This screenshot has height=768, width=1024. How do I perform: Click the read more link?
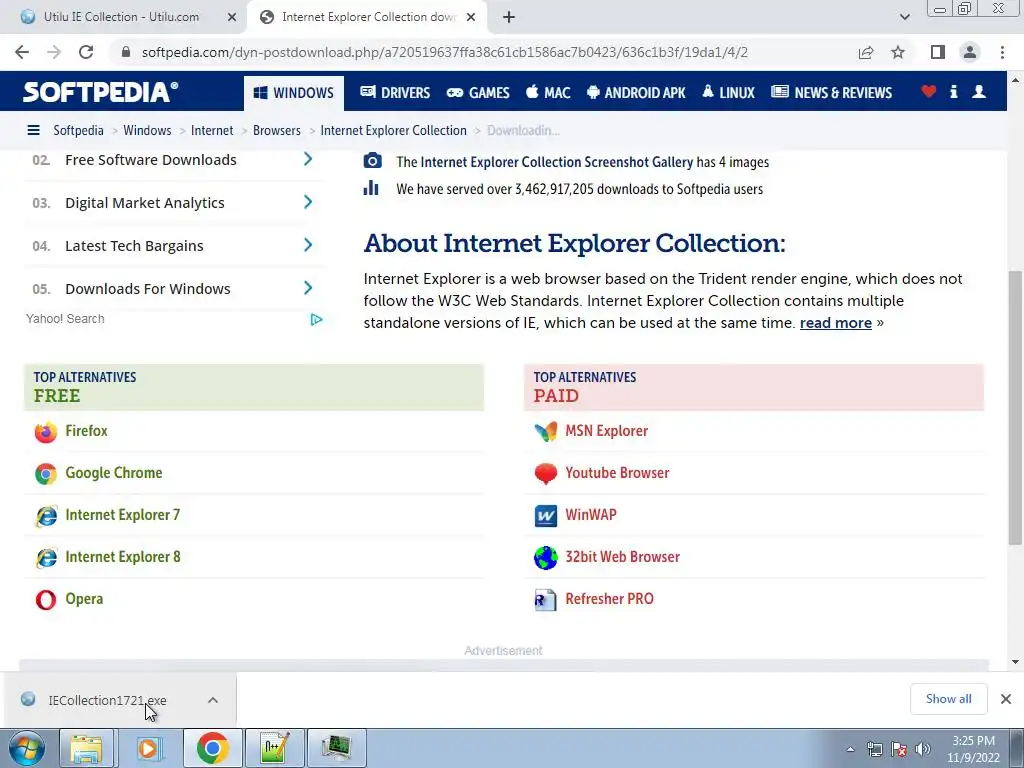pos(835,323)
